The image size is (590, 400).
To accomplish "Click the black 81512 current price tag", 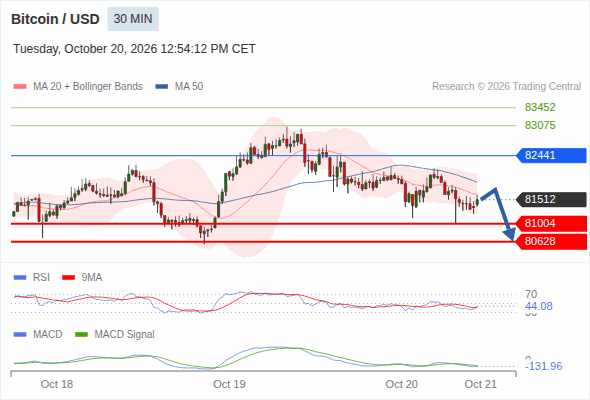I will 551,199.
